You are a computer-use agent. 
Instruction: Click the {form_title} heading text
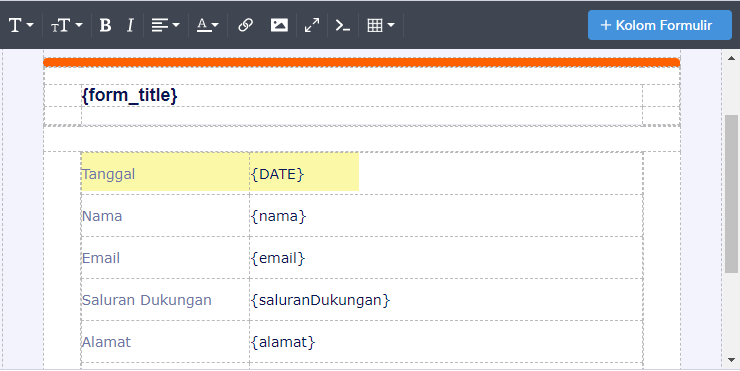point(129,95)
